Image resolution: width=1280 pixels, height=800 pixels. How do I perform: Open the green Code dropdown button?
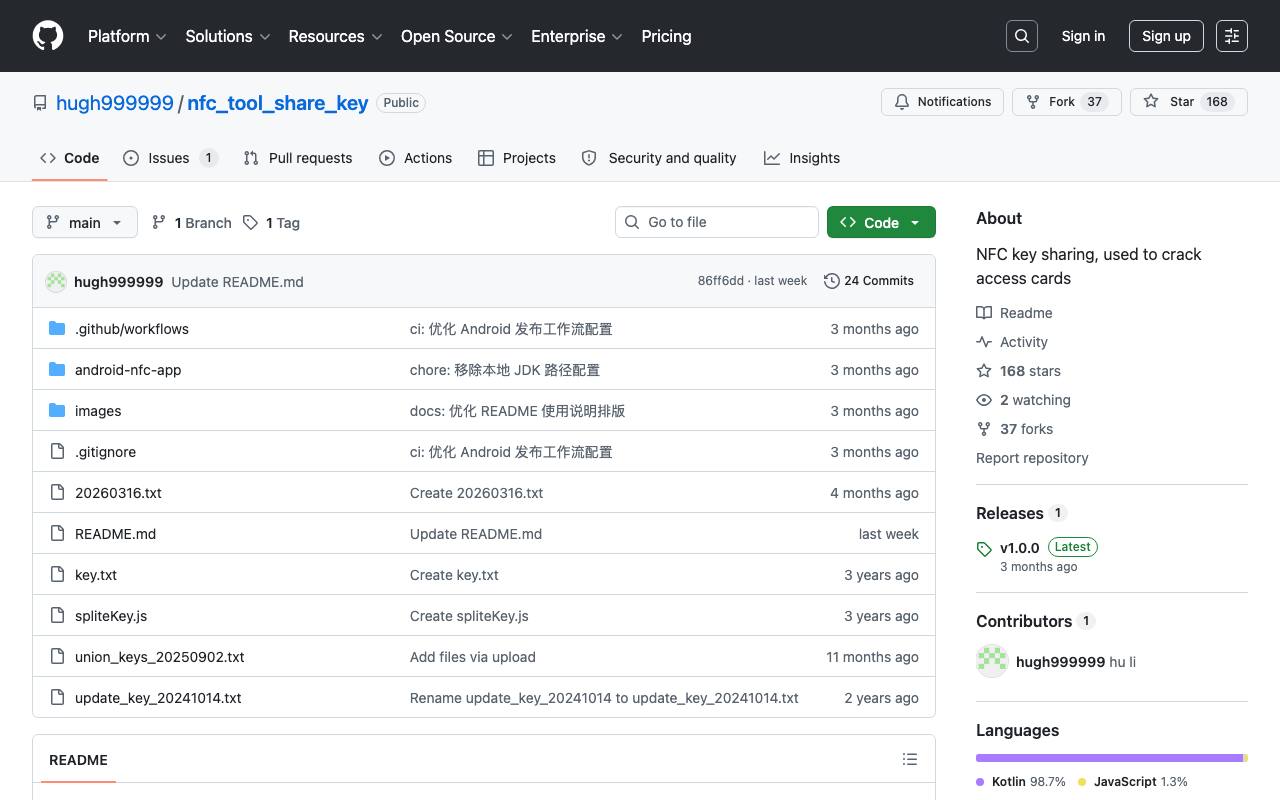tap(881, 222)
